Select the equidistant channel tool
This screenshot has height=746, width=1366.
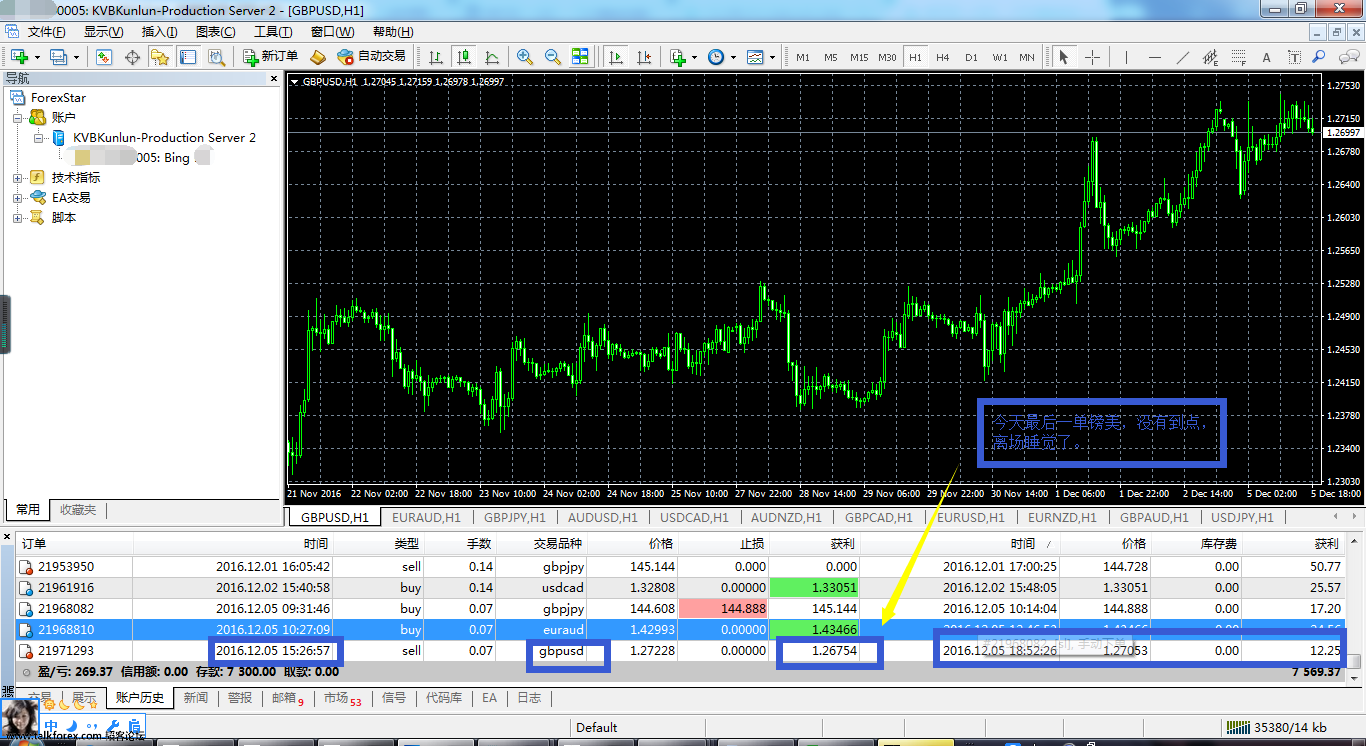(x=1211, y=57)
